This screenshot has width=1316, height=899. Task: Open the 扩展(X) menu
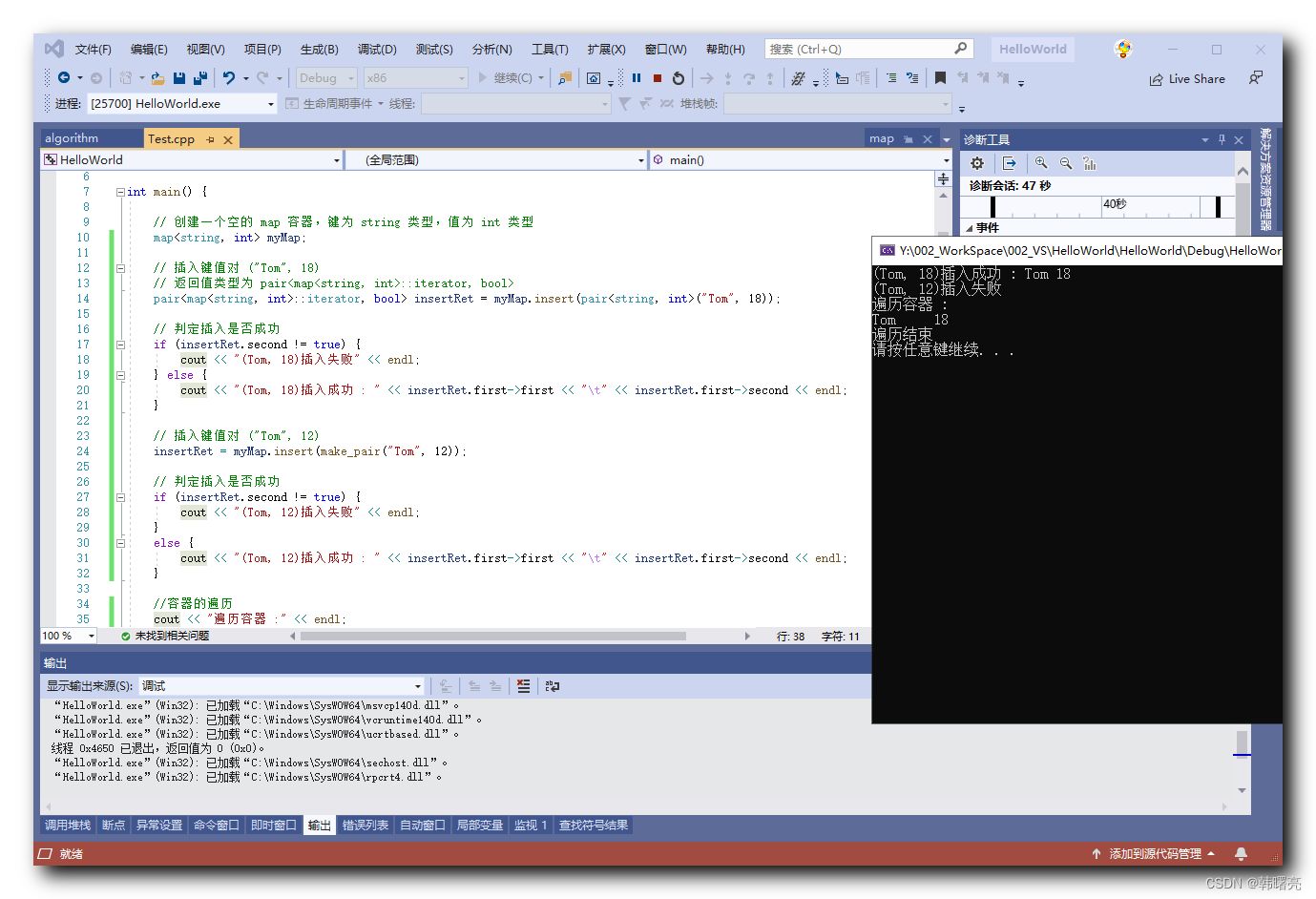(x=606, y=50)
